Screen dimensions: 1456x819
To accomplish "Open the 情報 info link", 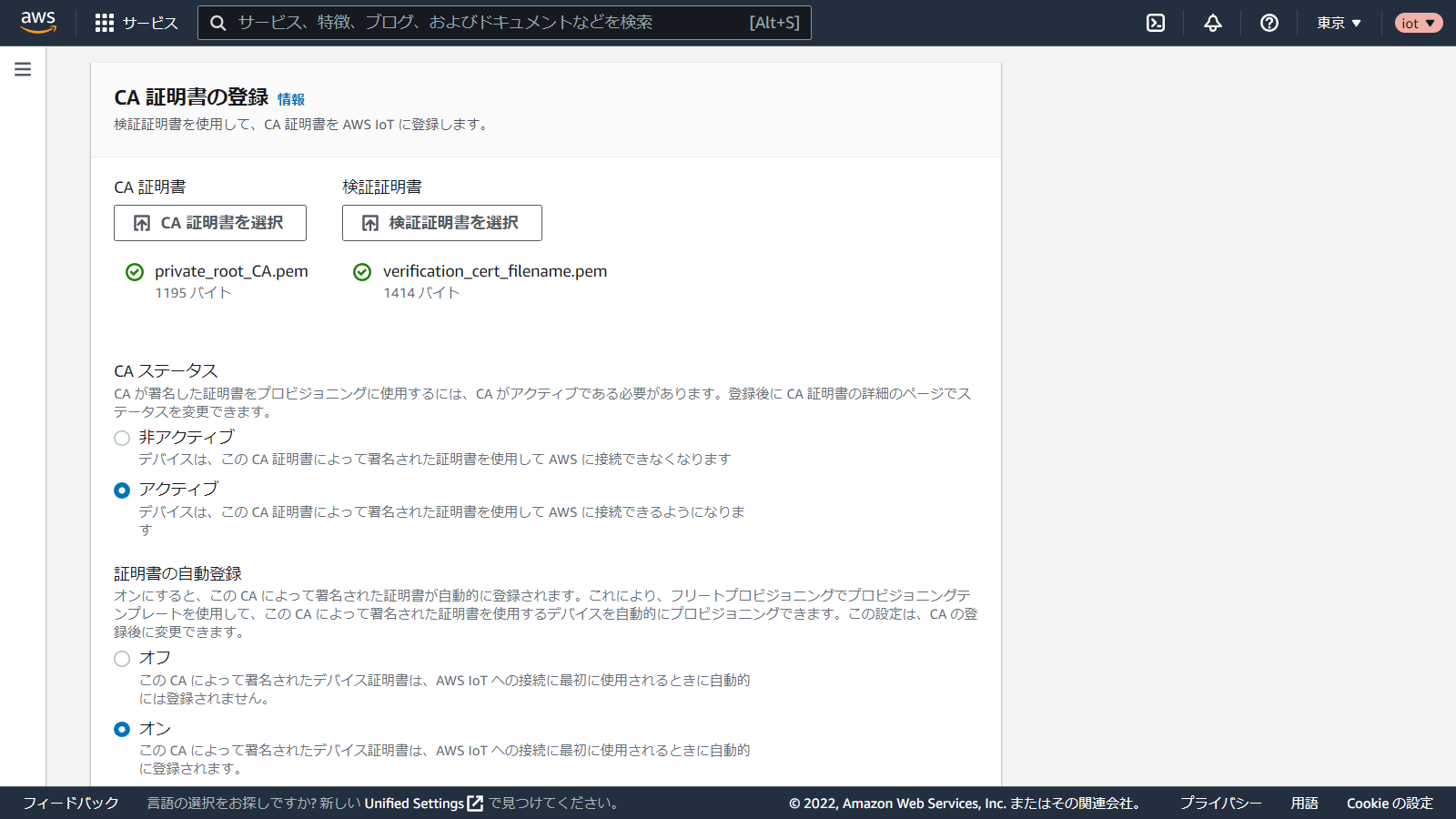I will [x=291, y=99].
